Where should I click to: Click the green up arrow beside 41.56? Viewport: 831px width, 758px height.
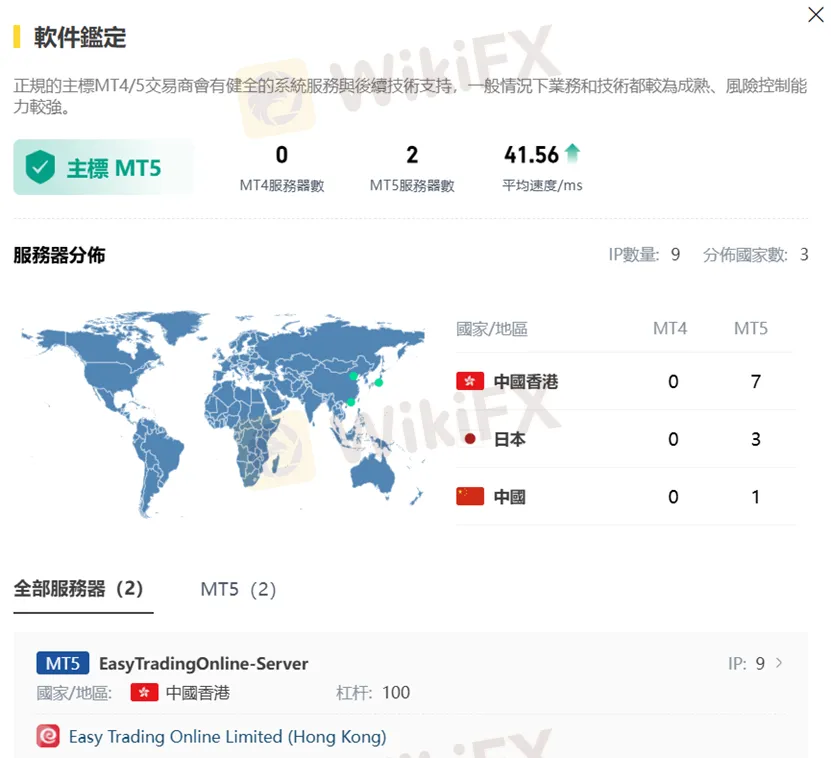572,154
